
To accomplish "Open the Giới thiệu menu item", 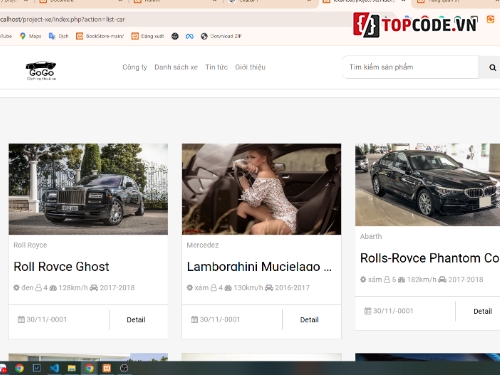I will click(x=250, y=67).
